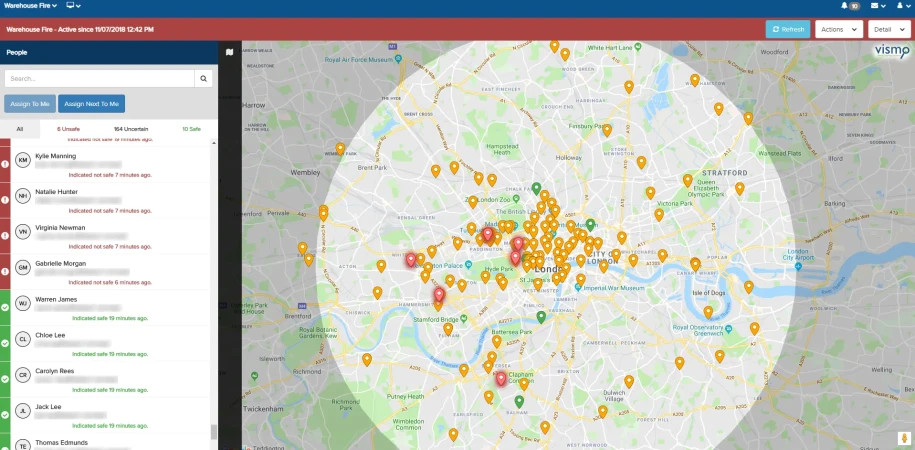Select Warren James's WJ avatar
The image size is (915, 450).
point(23,304)
